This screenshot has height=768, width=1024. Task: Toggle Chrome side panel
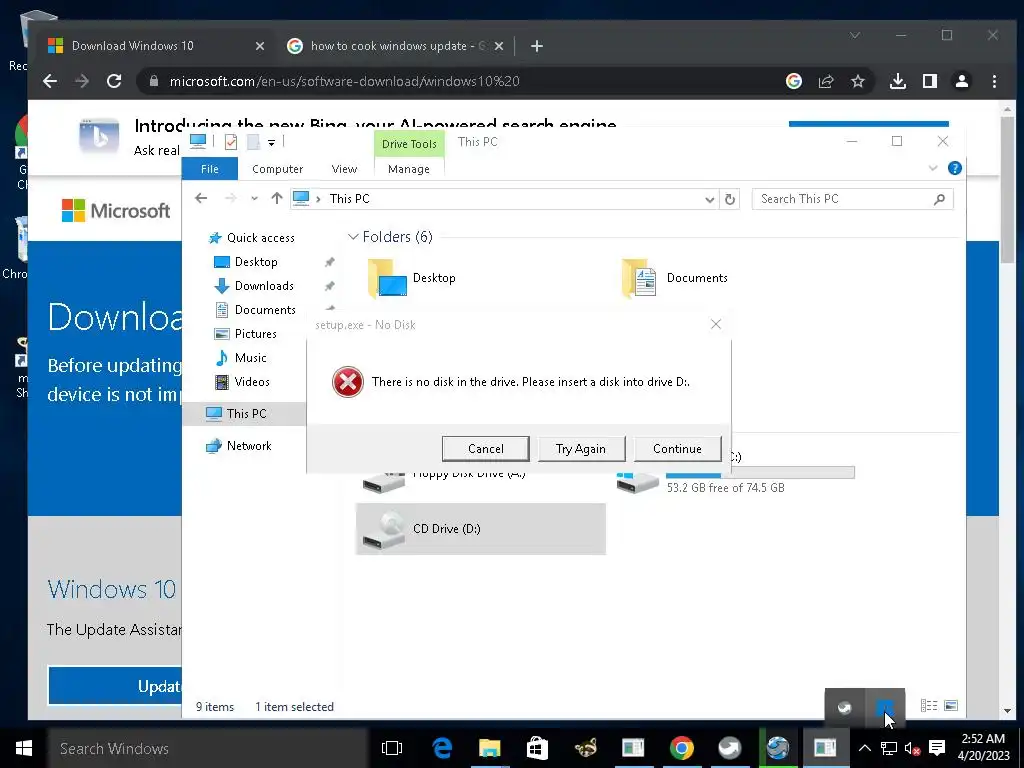[930, 81]
